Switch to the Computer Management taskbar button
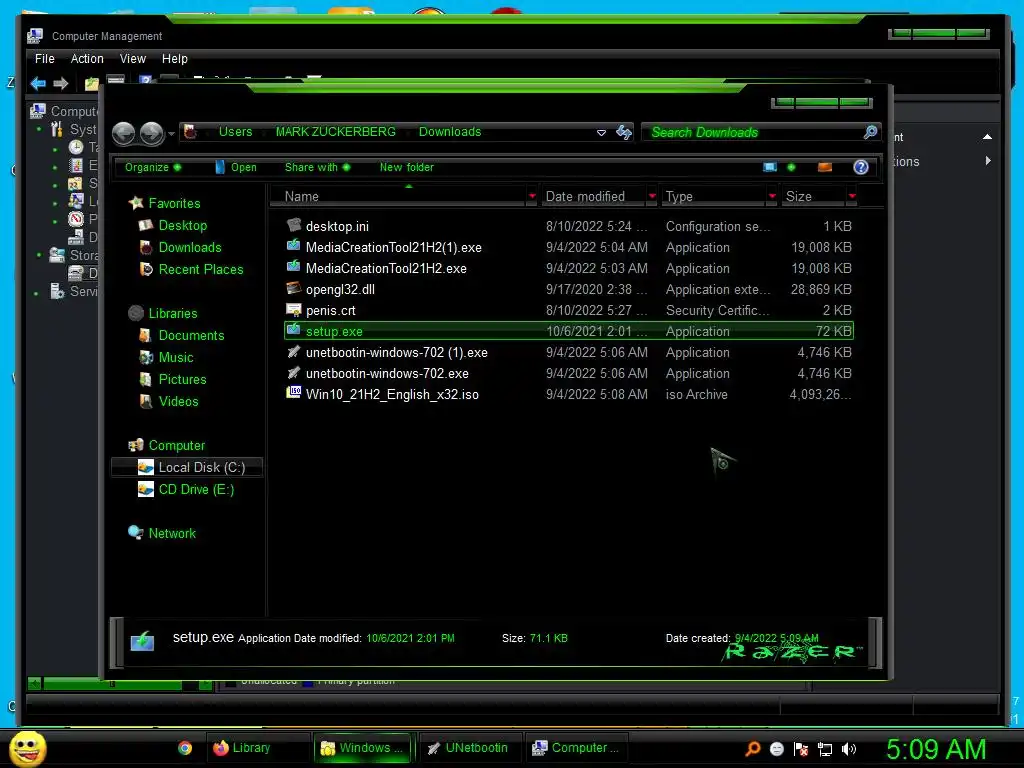Viewport: 1024px width, 768px height. (x=576, y=748)
